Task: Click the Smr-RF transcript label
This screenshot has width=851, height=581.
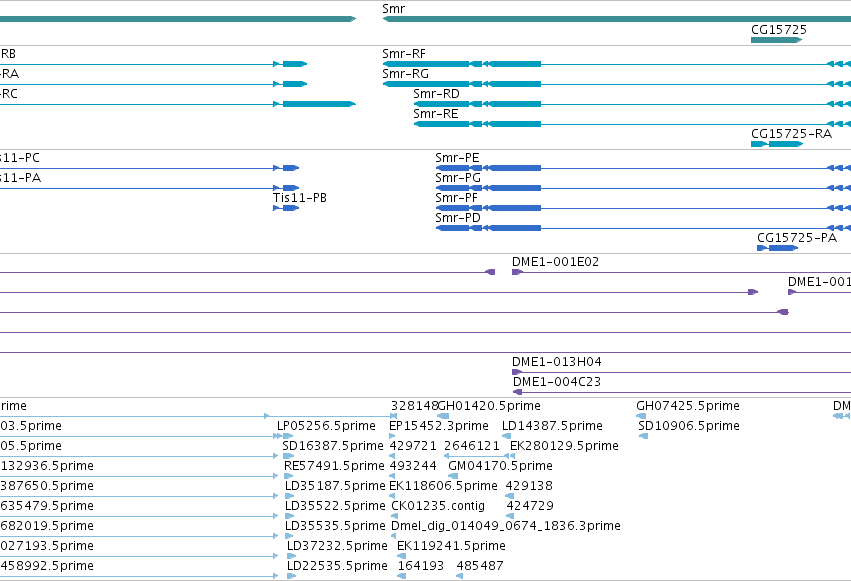Action: tap(404, 54)
